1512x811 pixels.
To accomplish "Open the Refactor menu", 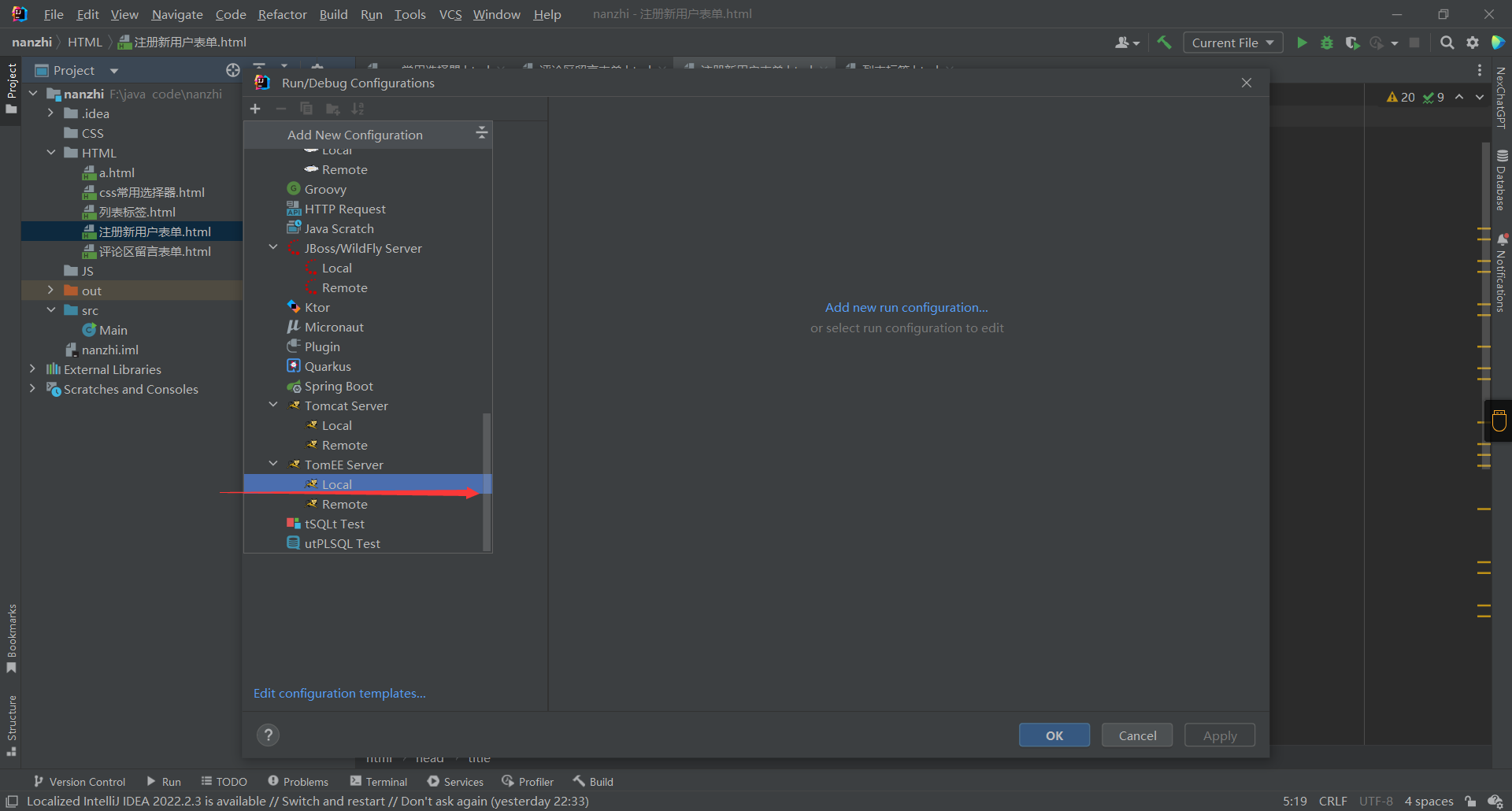I will click(282, 14).
